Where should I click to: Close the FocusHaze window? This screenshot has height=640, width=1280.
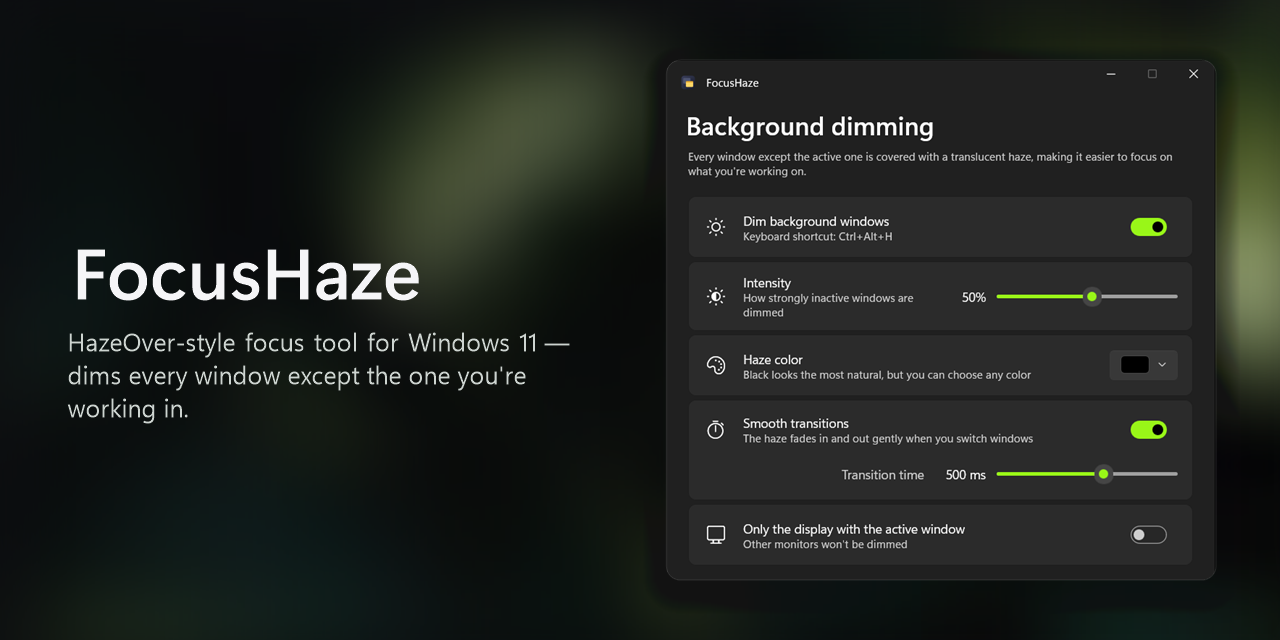pos(1193,74)
